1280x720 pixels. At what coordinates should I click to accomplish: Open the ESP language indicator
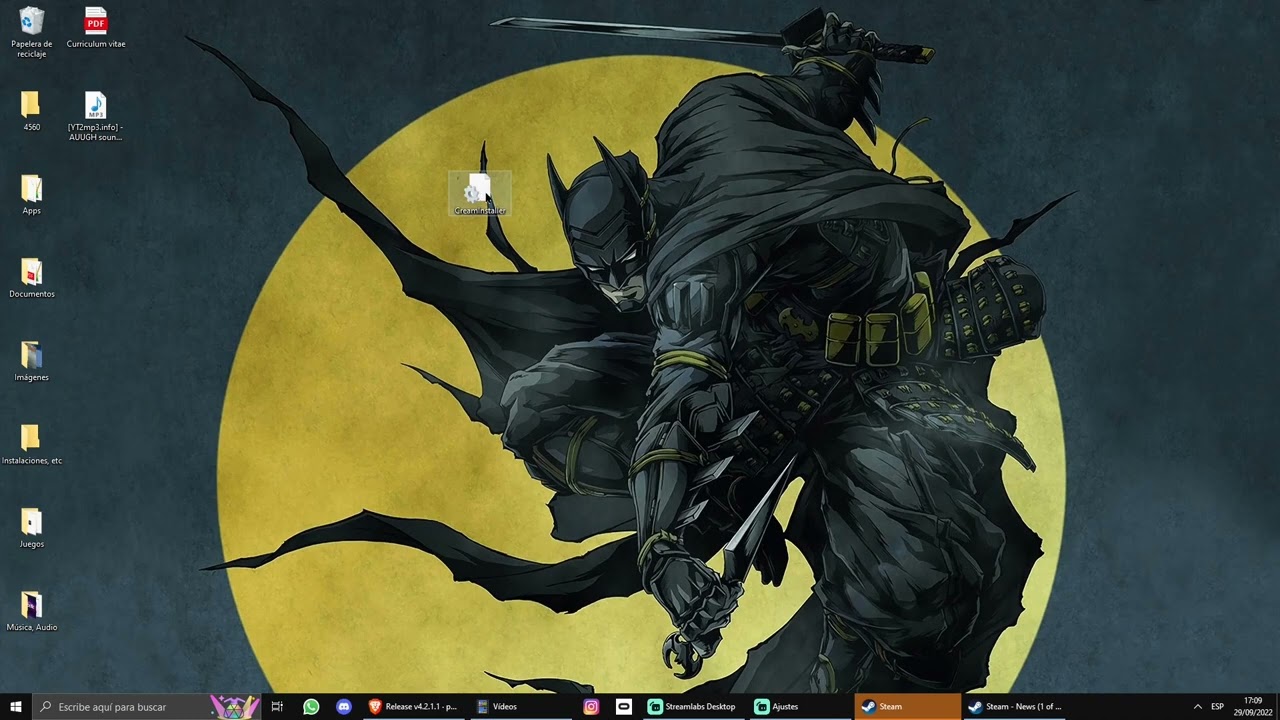[1217, 706]
